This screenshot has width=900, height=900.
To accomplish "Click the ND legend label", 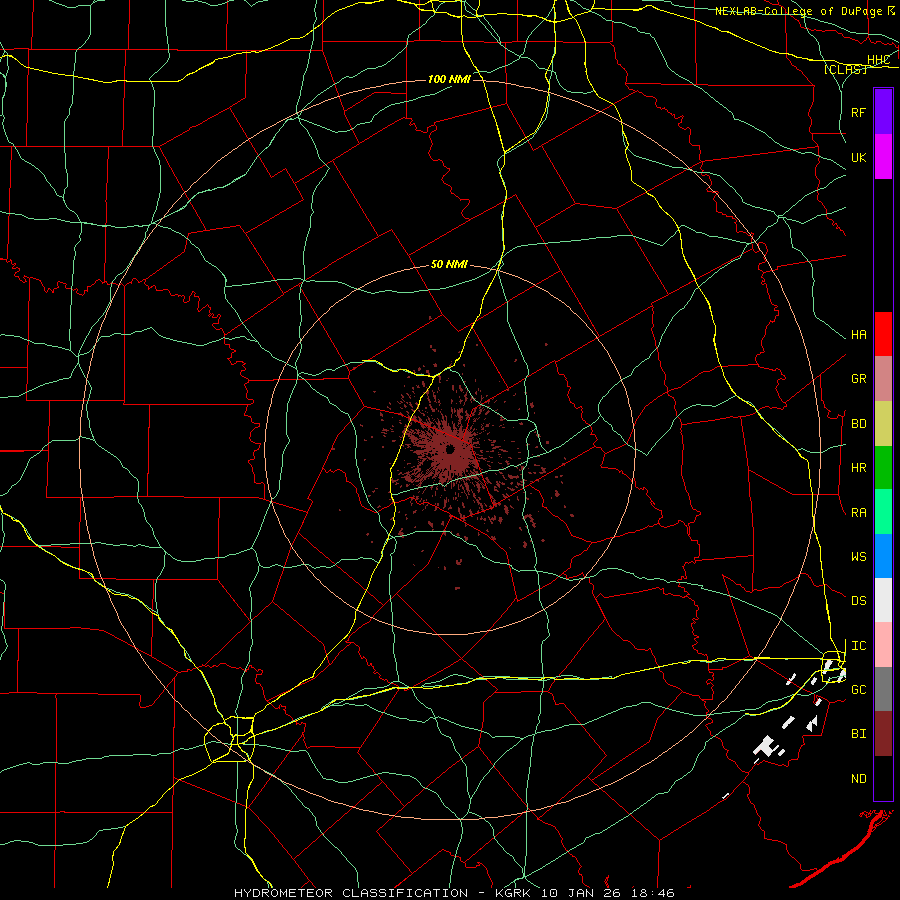I will click(x=858, y=779).
